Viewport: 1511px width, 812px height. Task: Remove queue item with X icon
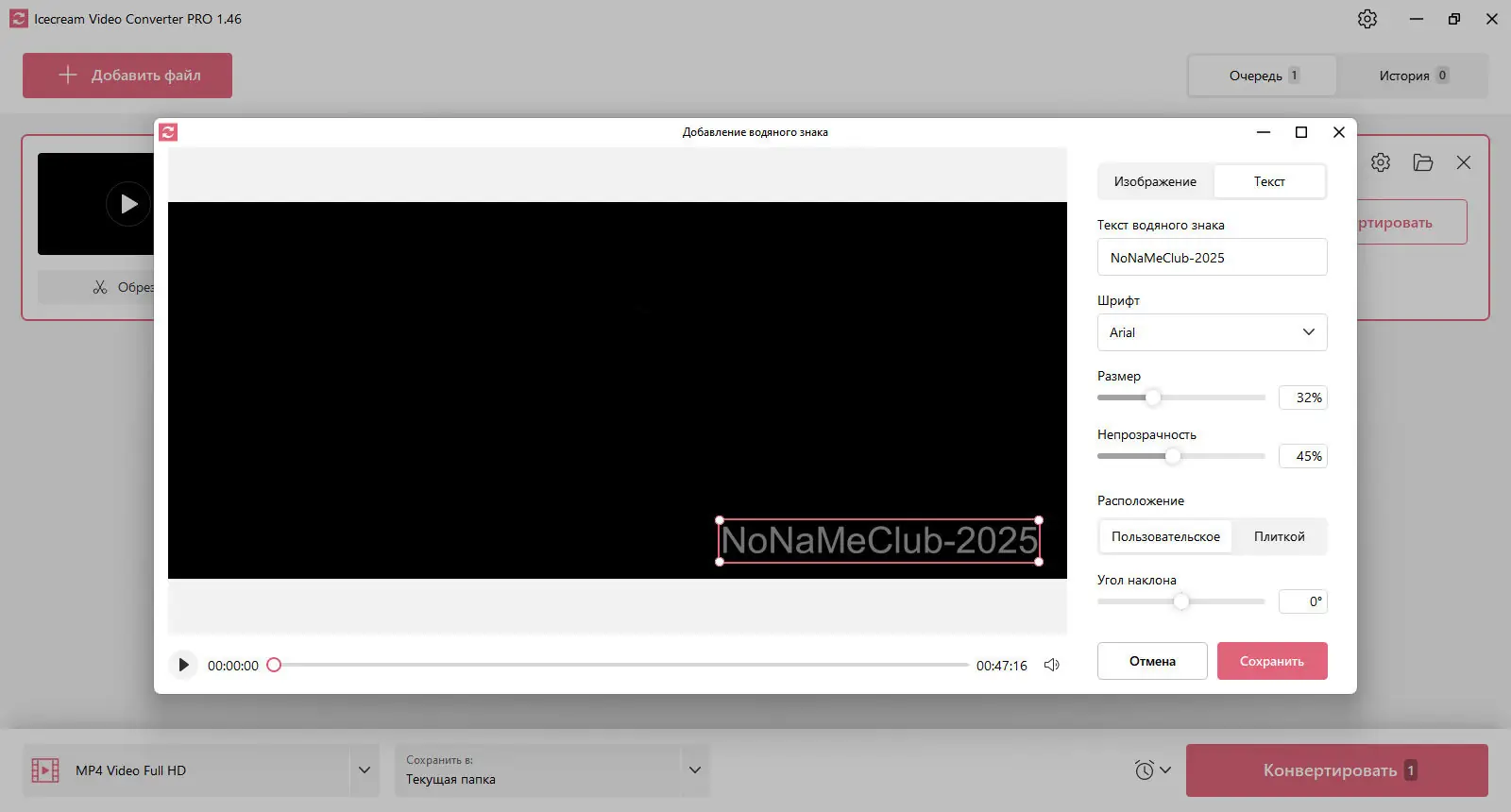point(1464,162)
